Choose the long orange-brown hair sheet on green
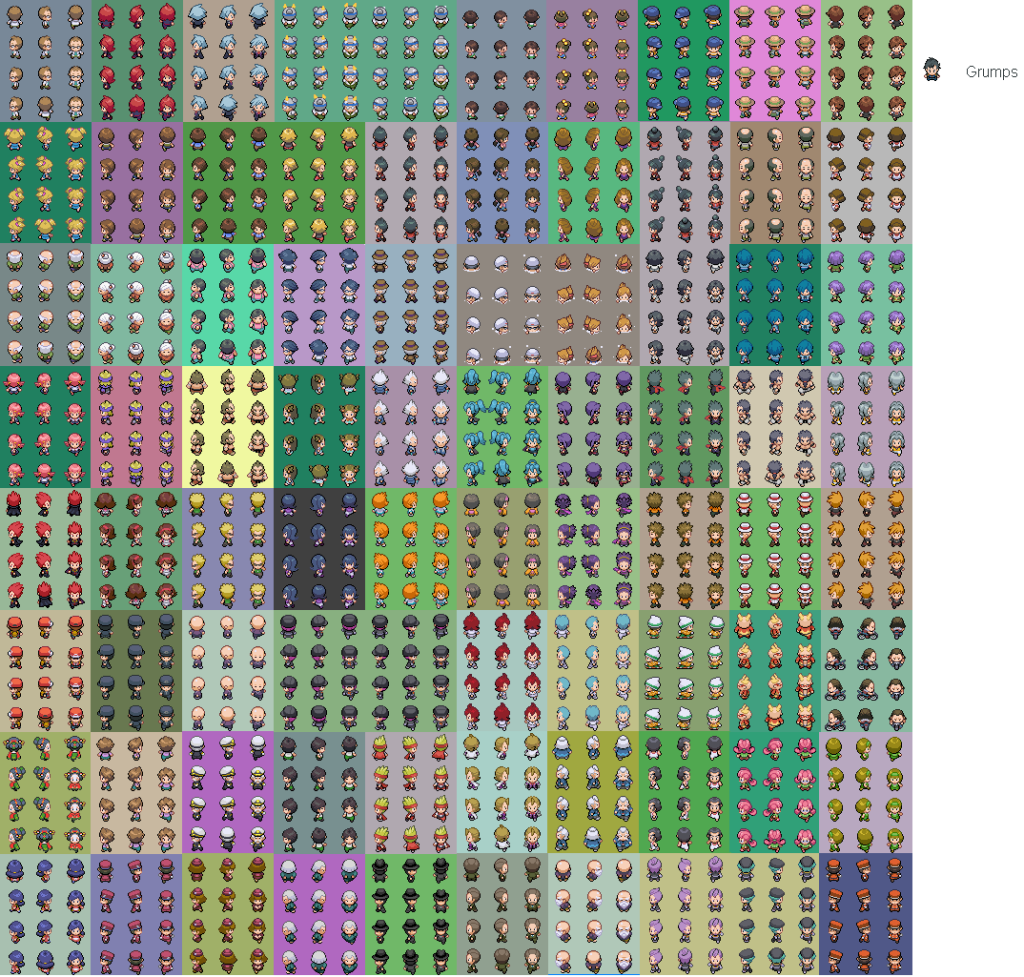 tap(593, 183)
